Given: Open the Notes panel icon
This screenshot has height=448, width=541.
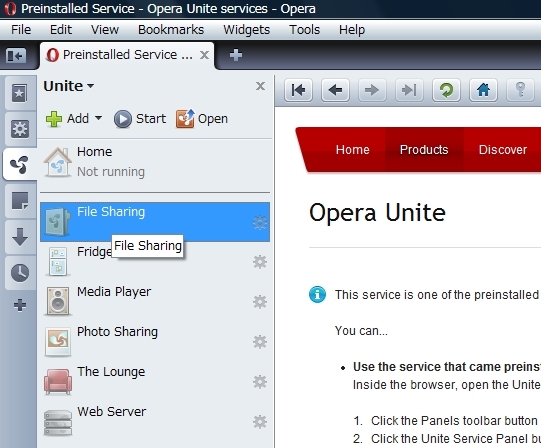Looking at the screenshot, I should point(20,201).
